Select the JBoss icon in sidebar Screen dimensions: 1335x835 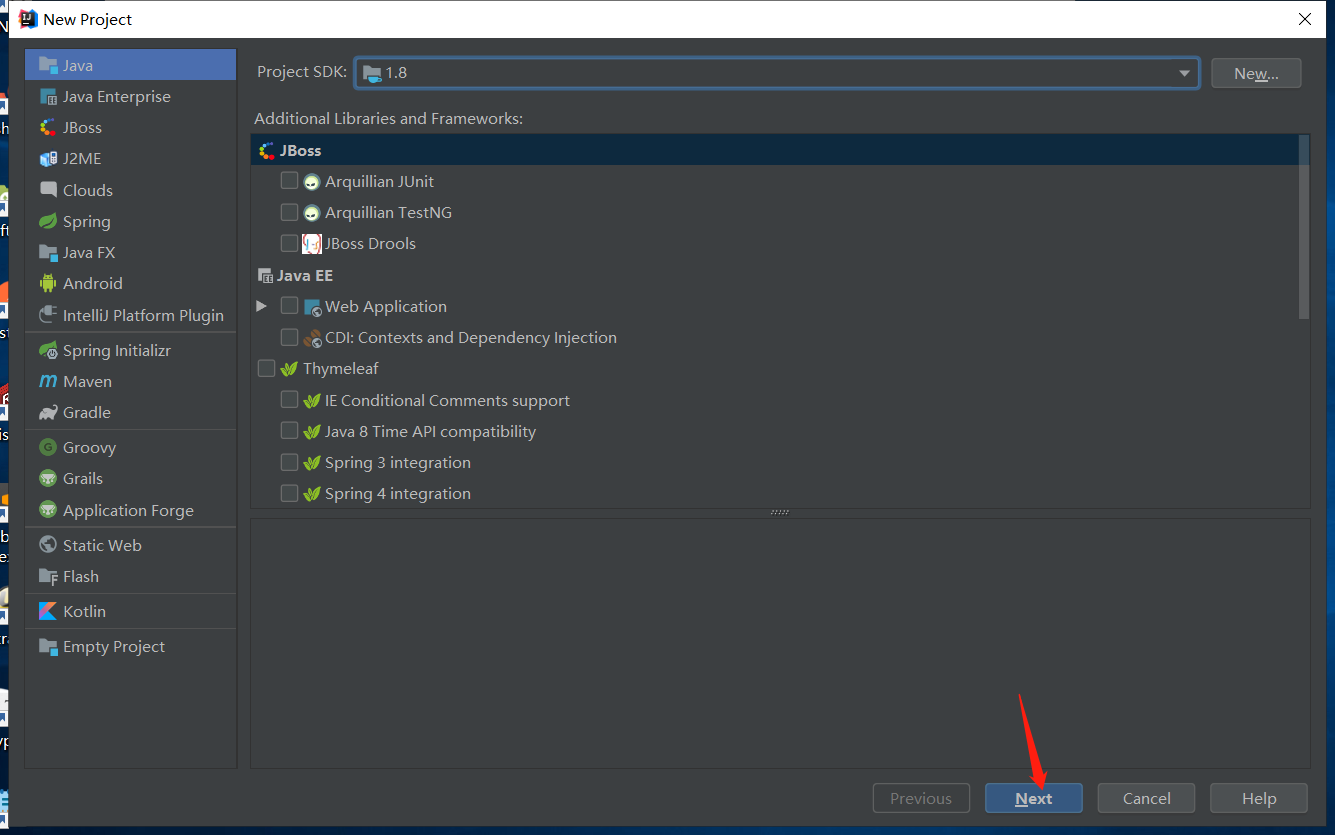pyautogui.click(x=47, y=127)
